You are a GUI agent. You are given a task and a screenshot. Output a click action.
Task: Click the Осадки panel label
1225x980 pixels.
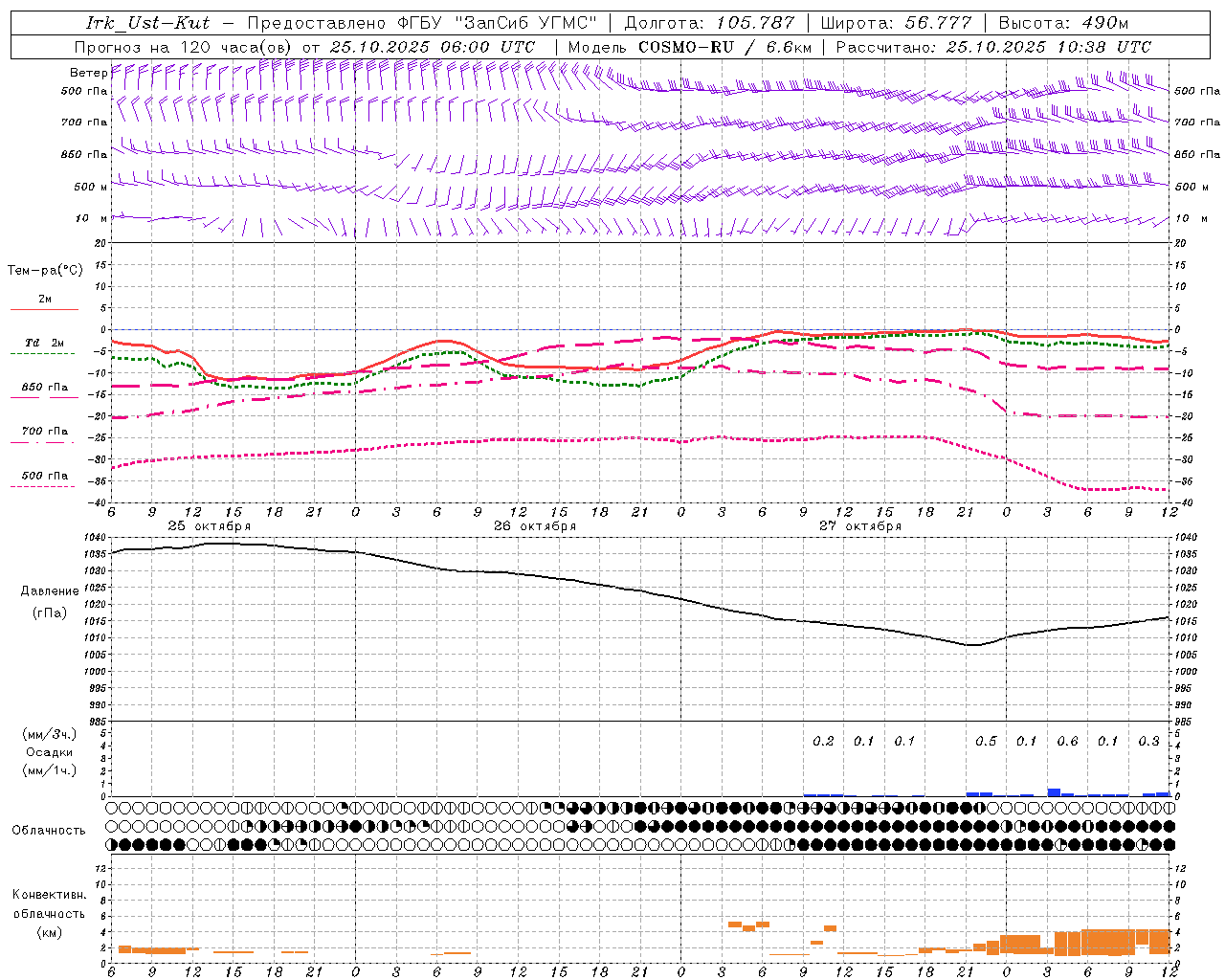pos(50,752)
